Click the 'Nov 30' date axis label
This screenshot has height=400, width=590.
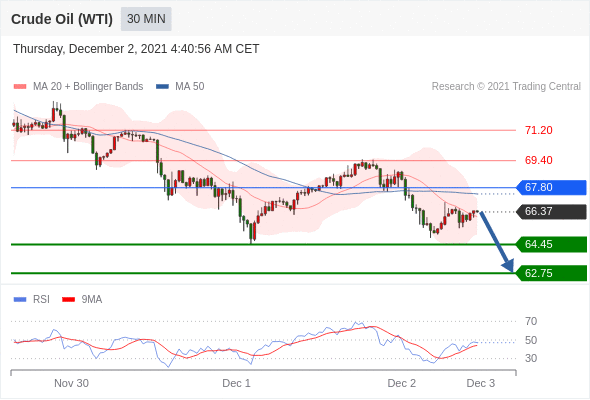[71, 383]
